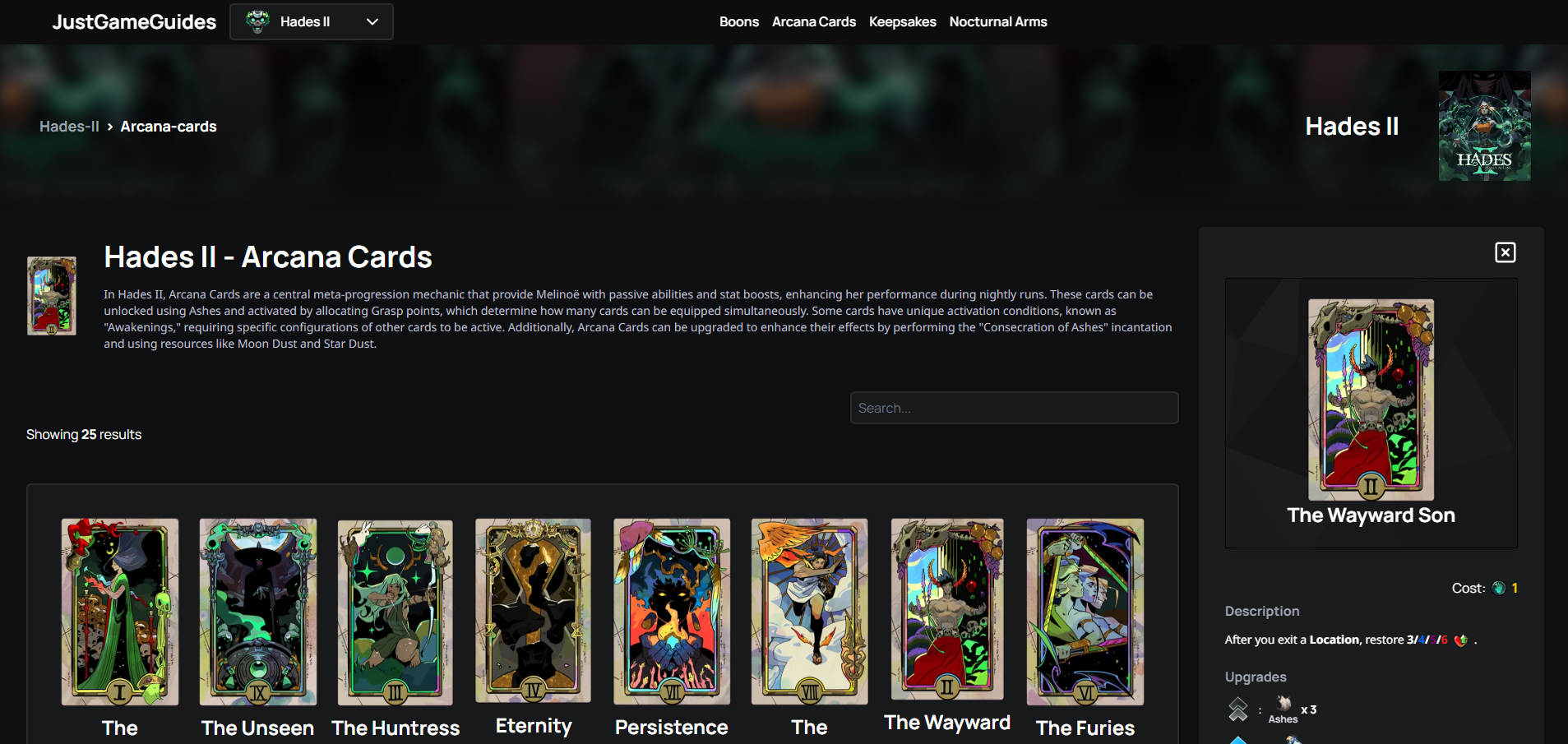Open The Furies card
This screenshot has width=1568, height=744.
click(x=1085, y=612)
